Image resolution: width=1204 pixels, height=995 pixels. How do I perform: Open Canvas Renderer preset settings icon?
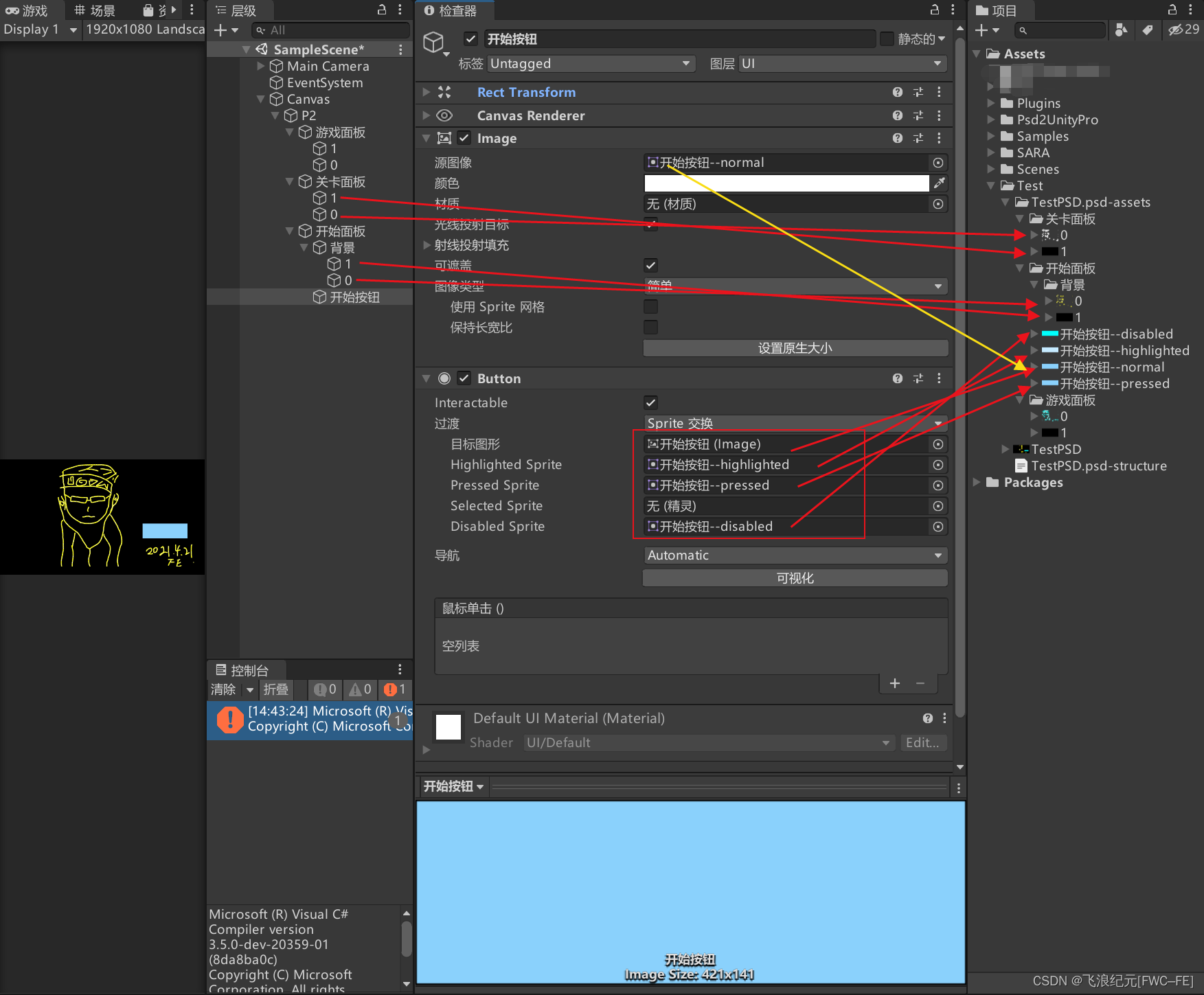[918, 115]
